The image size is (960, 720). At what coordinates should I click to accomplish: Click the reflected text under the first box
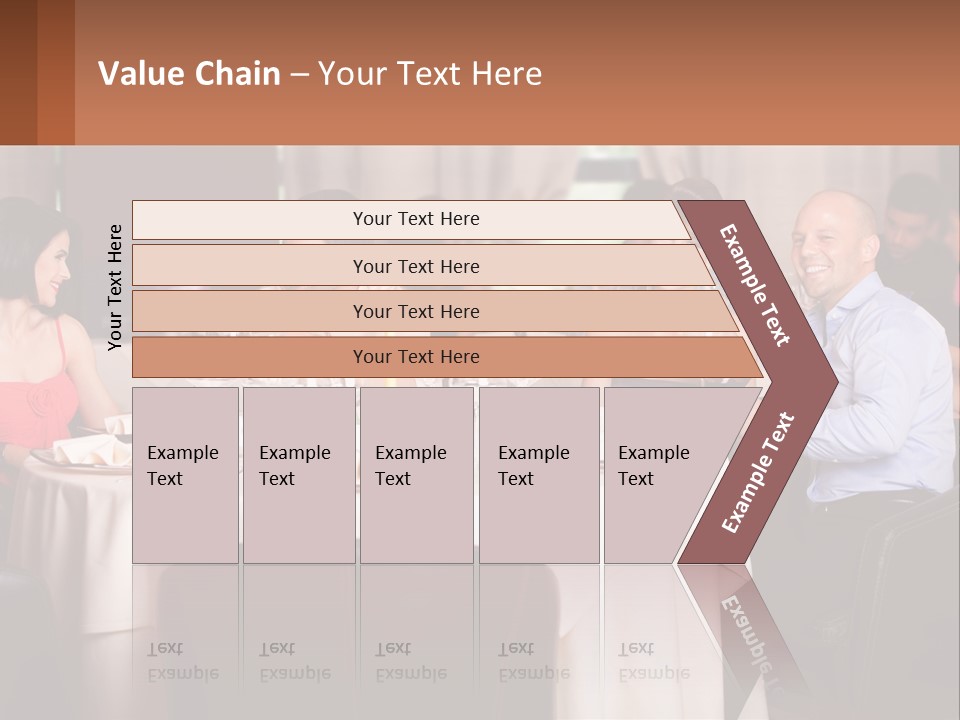(183, 661)
